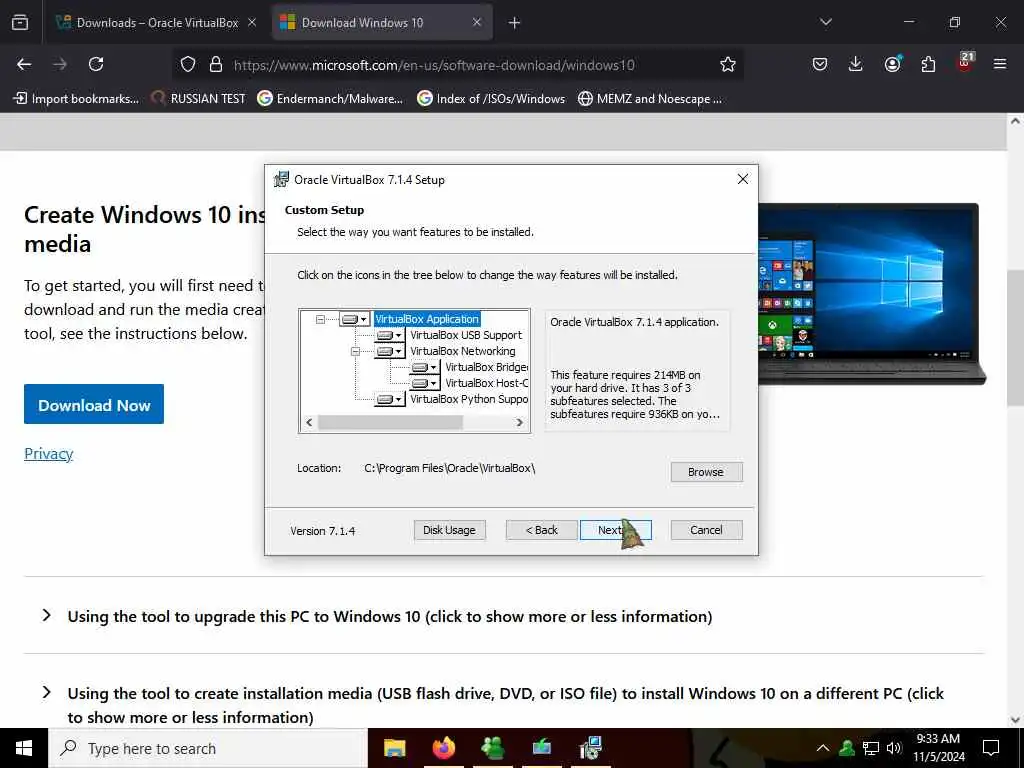Click the grayed-out forward navigation arrow
The height and width of the screenshot is (768, 1024).
(x=60, y=64)
